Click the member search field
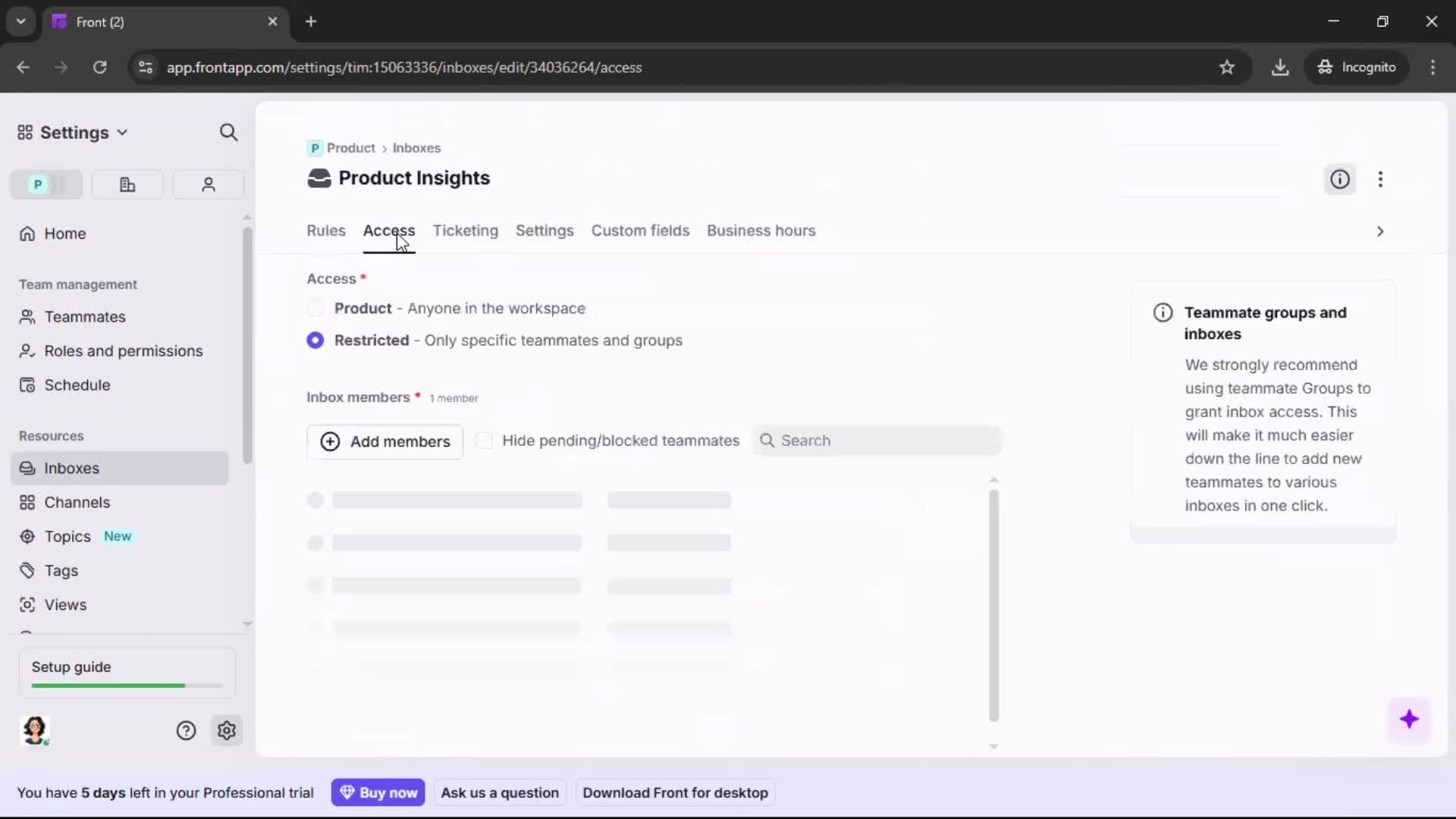Image resolution: width=1456 pixels, height=819 pixels. 877,441
